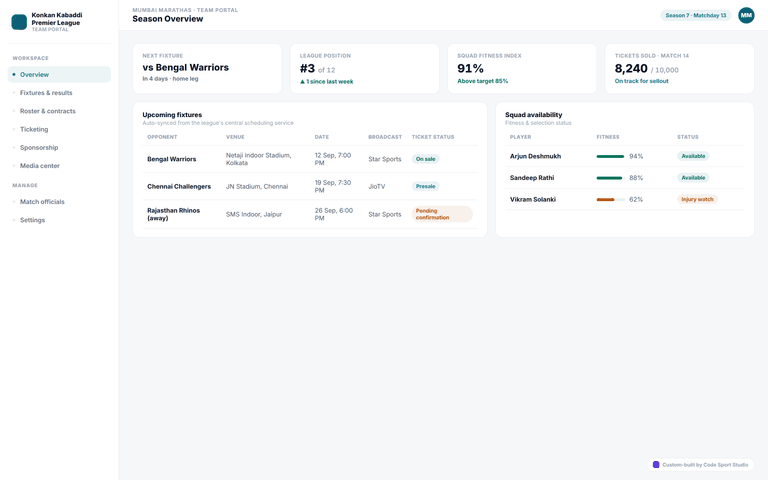The height and width of the screenshot is (480, 768).
Task: Click the 94% fitness value
Action: pyautogui.click(x=636, y=156)
